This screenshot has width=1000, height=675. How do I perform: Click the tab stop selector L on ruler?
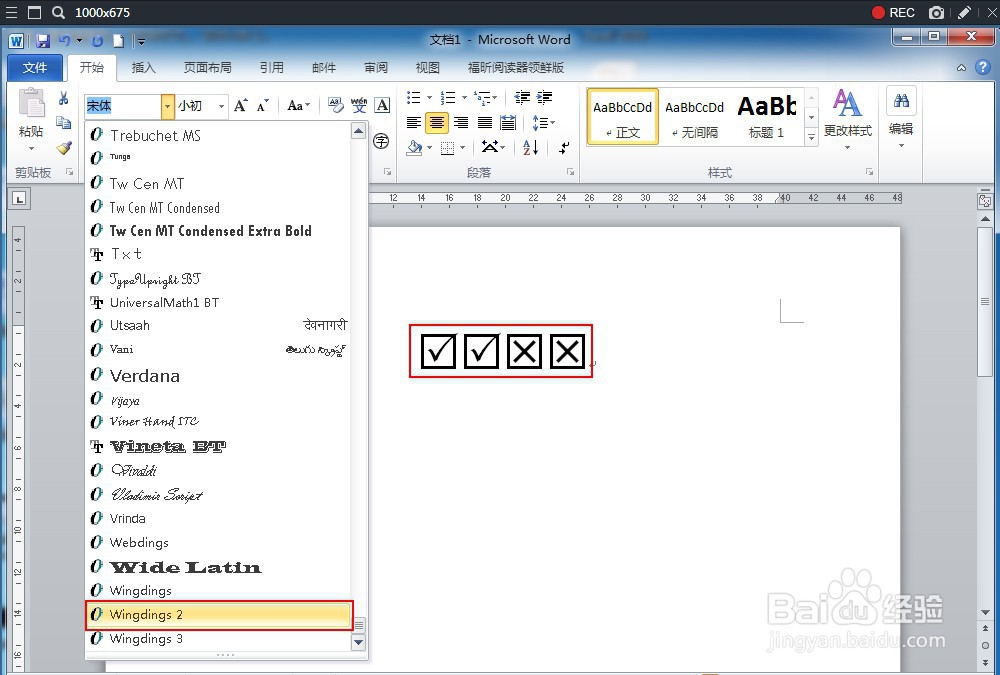coord(19,199)
